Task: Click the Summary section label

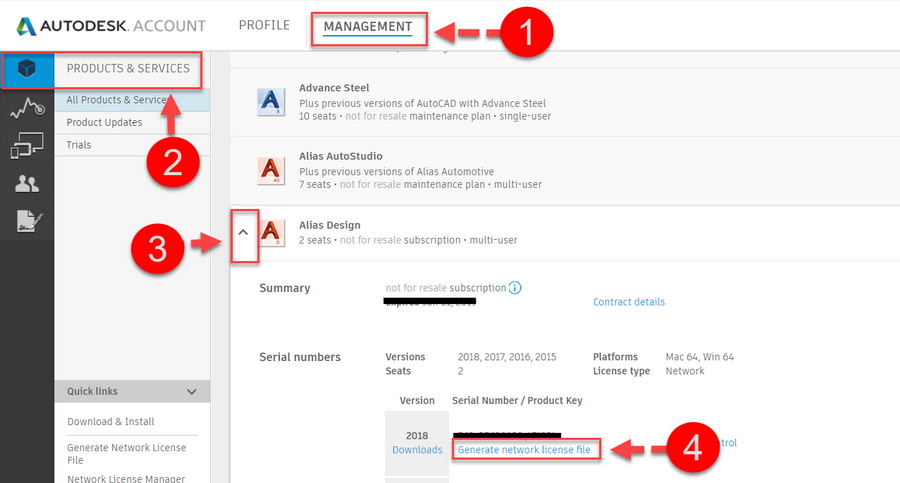Action: click(285, 288)
